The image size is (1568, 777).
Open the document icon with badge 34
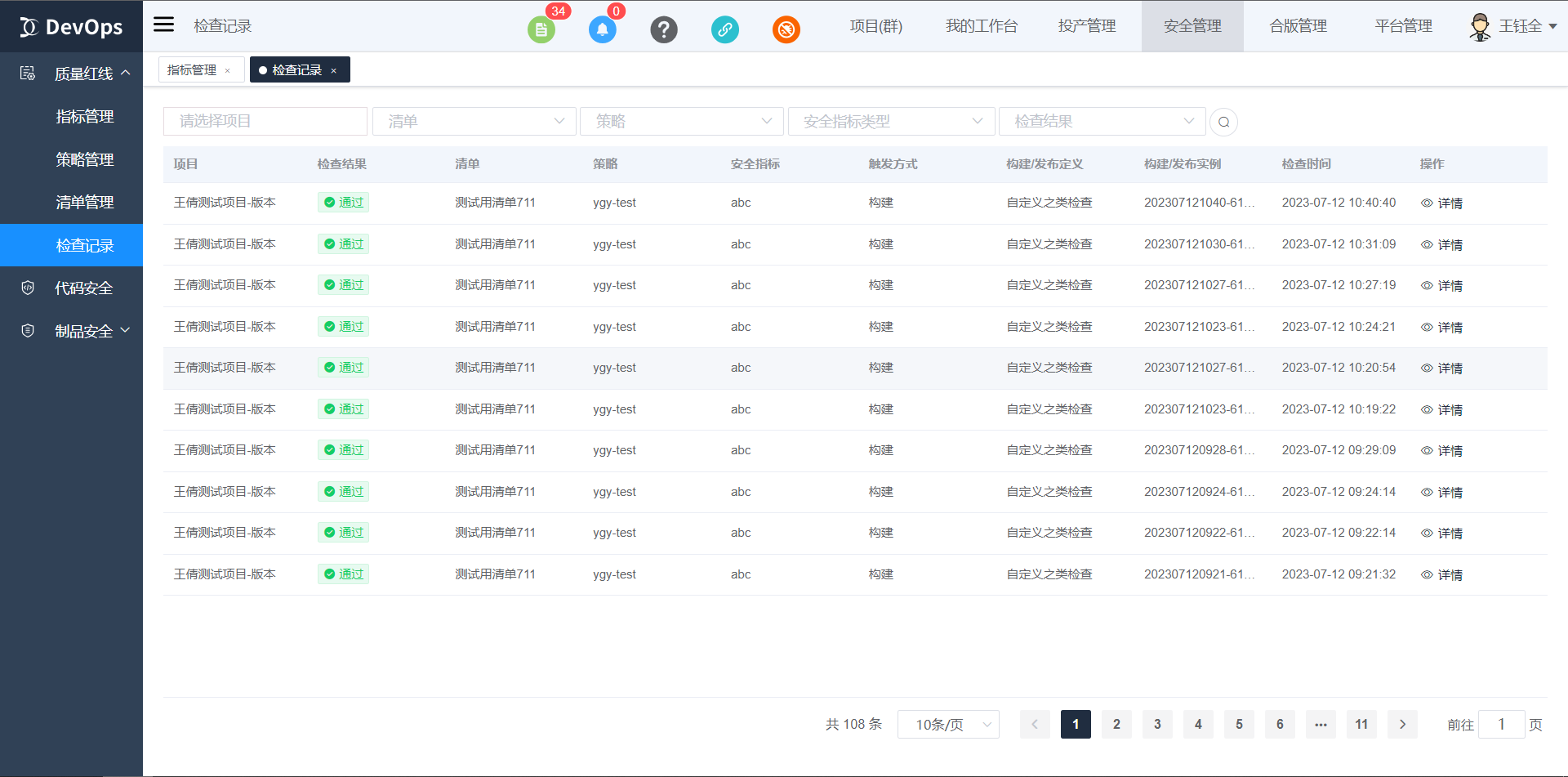tap(541, 29)
